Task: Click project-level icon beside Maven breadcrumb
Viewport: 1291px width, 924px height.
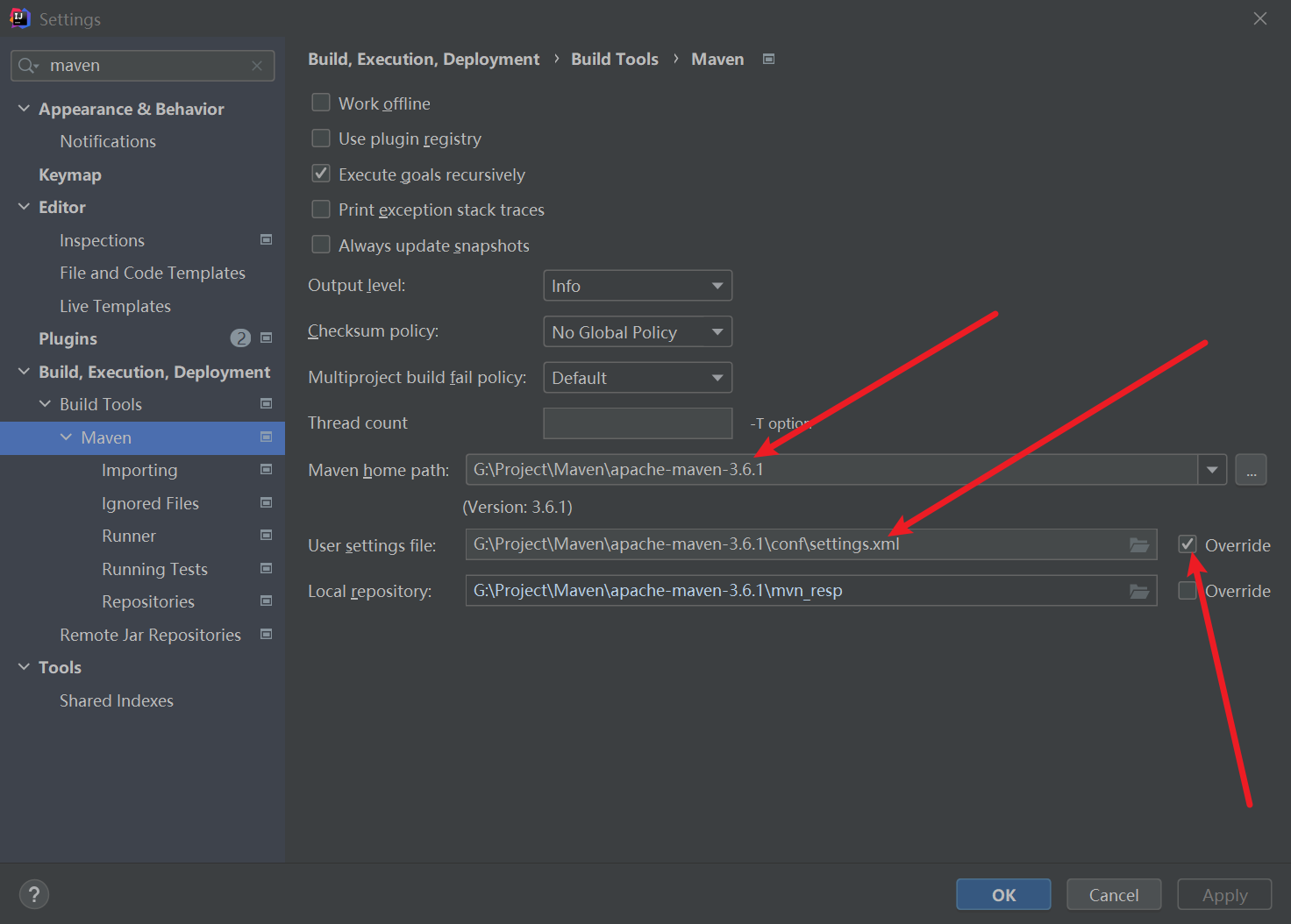Action: (769, 59)
